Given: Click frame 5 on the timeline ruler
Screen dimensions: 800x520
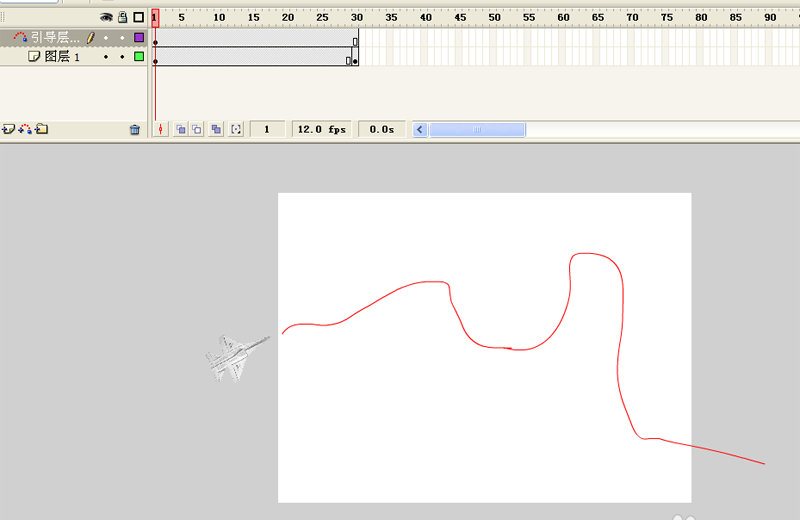Looking at the screenshot, I should click(182, 17).
